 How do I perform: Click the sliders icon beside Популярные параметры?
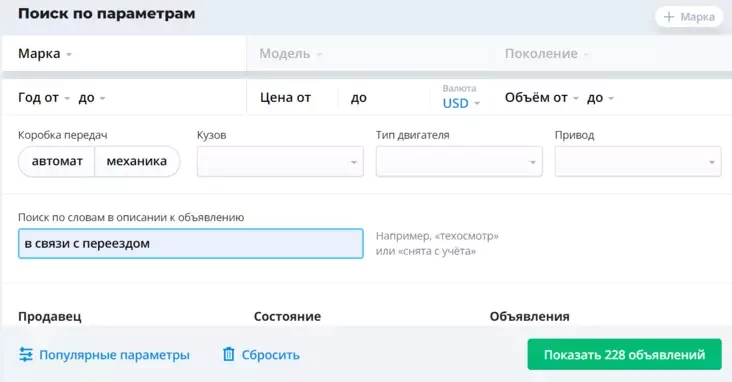point(26,354)
